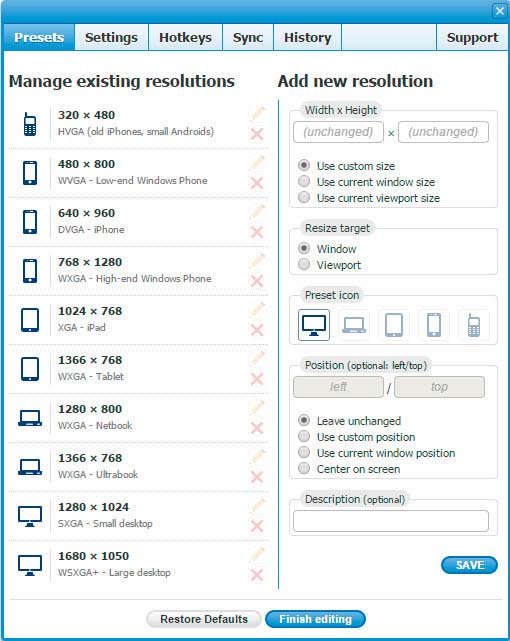The image size is (510, 641).
Task: Edit the 1280 × 800 Netbook preset
Action: (257, 407)
